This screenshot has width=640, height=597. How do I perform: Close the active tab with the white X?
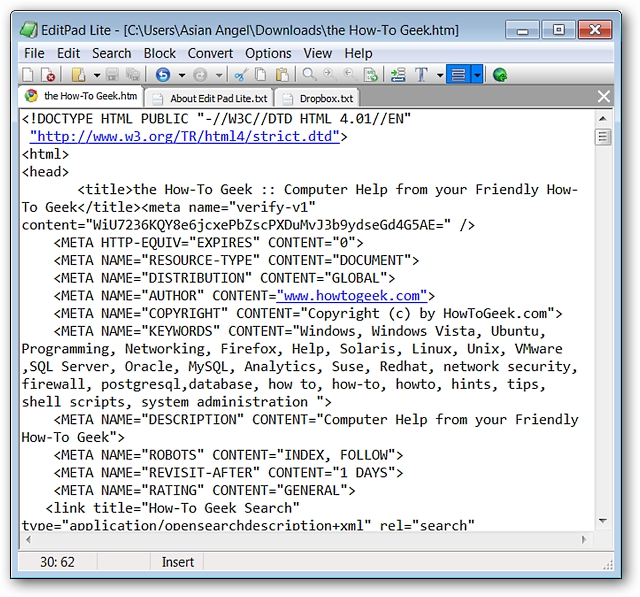click(x=603, y=97)
